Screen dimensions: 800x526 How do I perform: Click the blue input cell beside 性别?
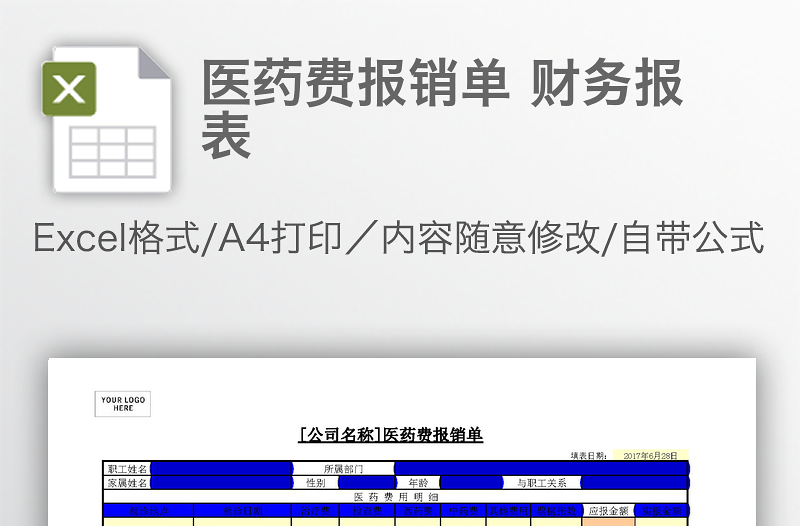[x=367, y=483]
